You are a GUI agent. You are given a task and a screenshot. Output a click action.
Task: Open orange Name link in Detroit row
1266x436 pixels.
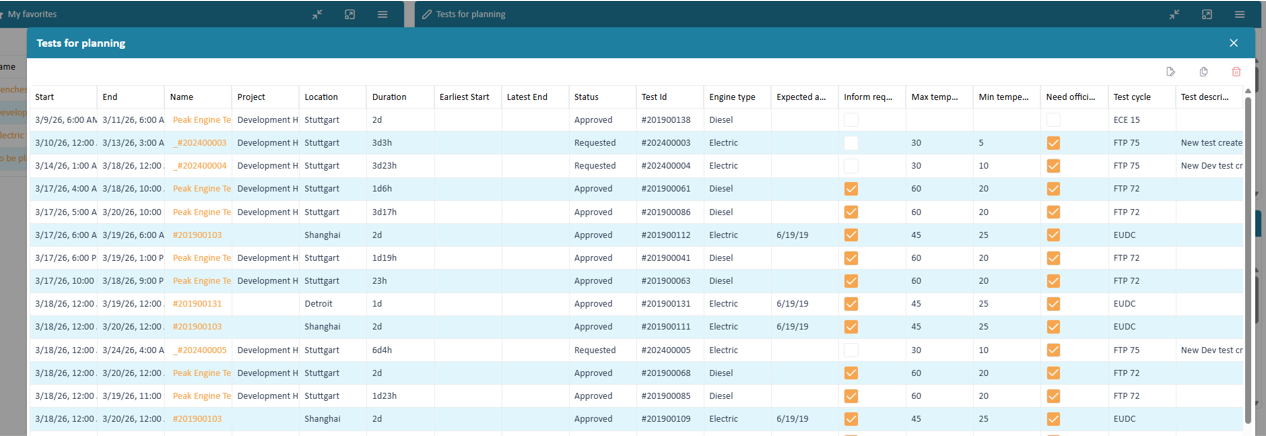[197, 304]
